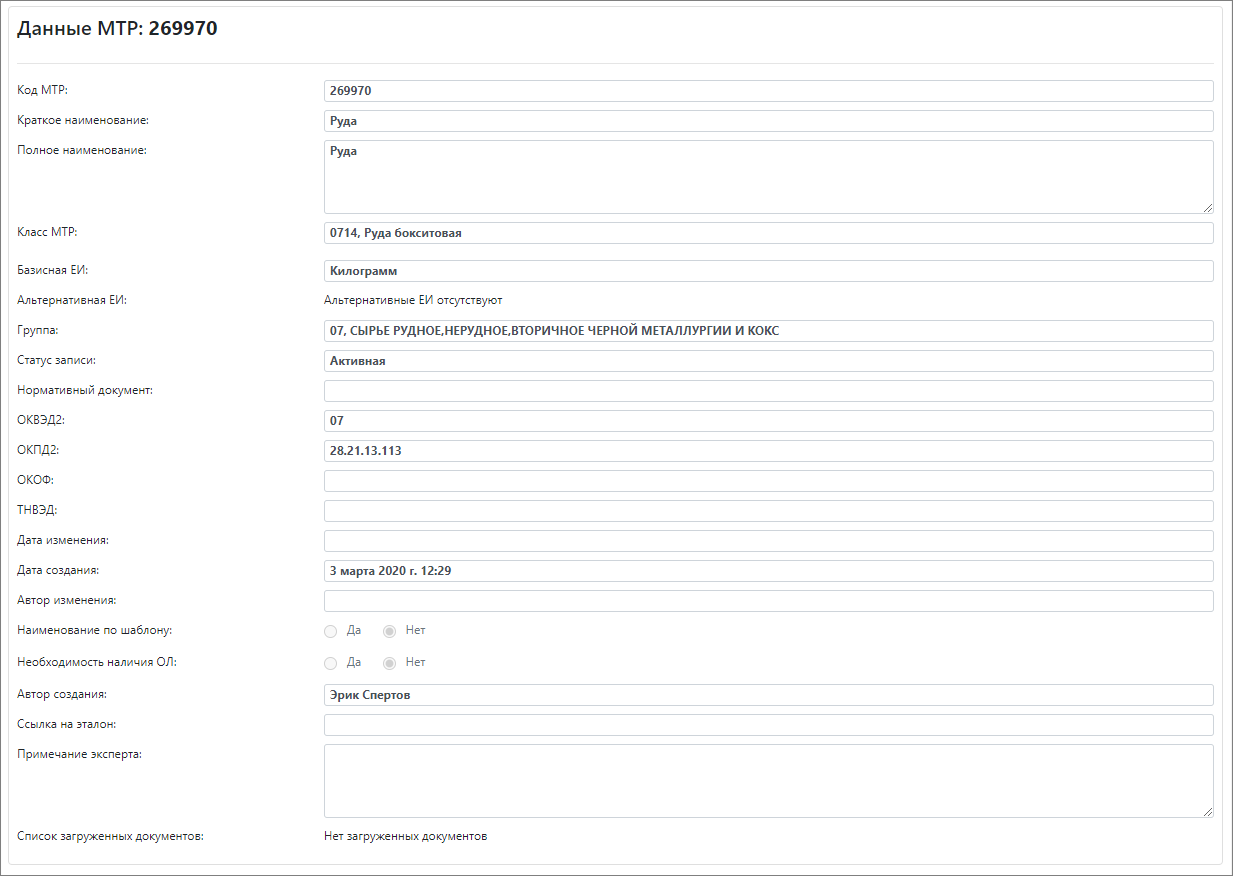Image resolution: width=1233 pixels, height=876 pixels.
Task: Select Да for Наименование по шаблону
Action: click(x=331, y=632)
